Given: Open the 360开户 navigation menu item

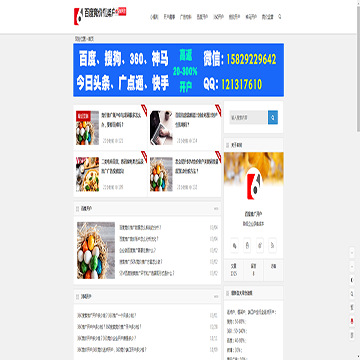Looking at the screenshot, I should (x=218, y=17).
